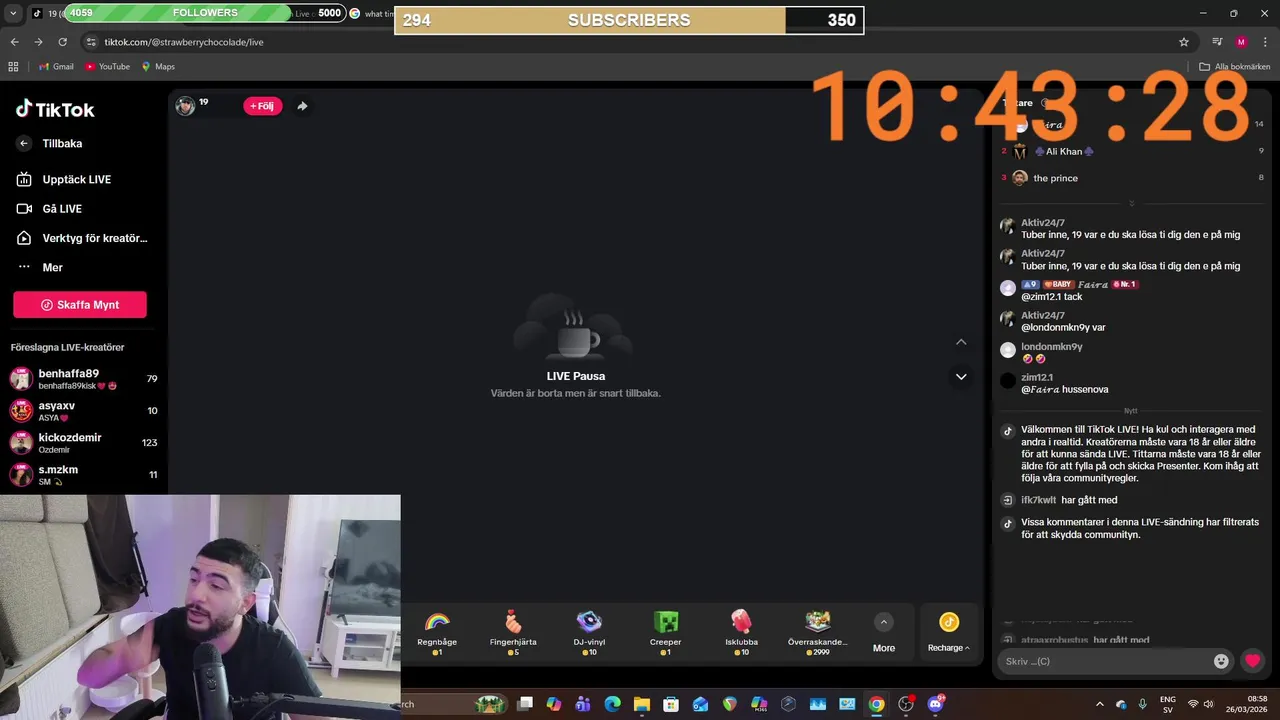Open the ENG SV language switcher

[1167, 704]
